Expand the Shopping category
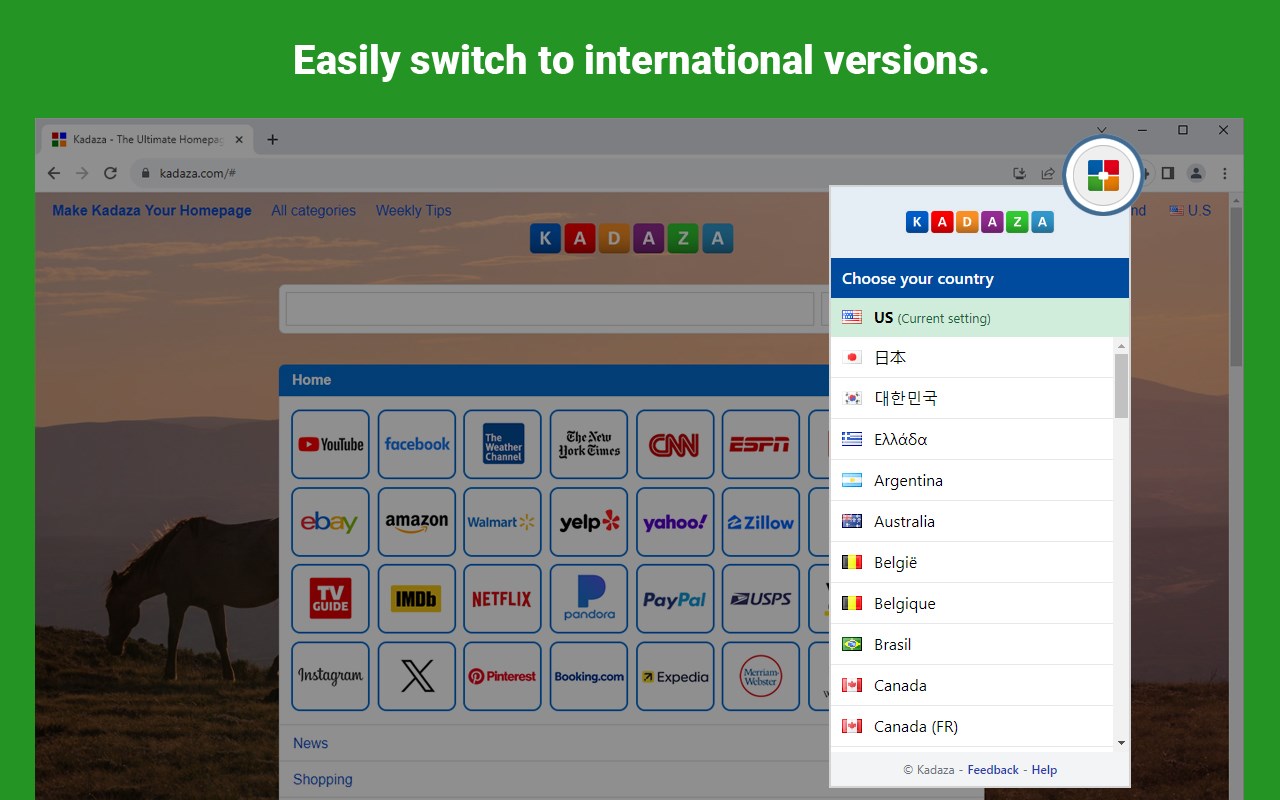Image resolution: width=1280 pixels, height=800 pixels. pos(322,779)
